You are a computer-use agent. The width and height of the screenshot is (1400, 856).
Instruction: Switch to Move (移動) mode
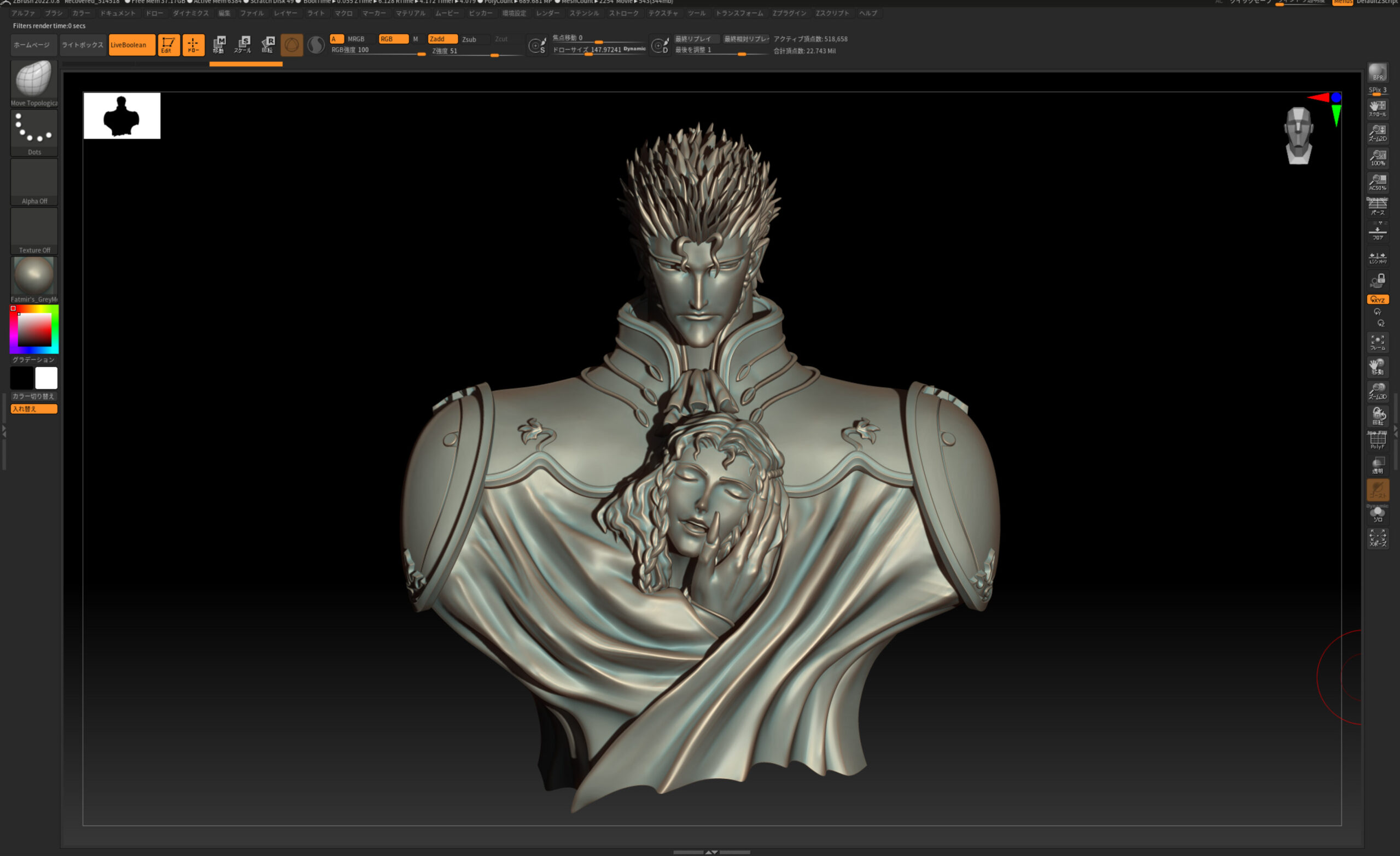(219, 45)
